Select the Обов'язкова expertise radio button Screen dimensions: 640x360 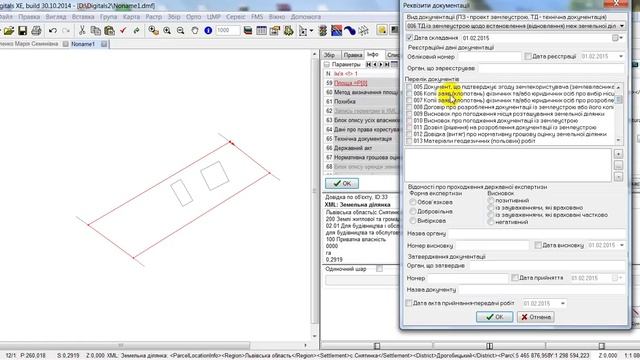pos(413,202)
